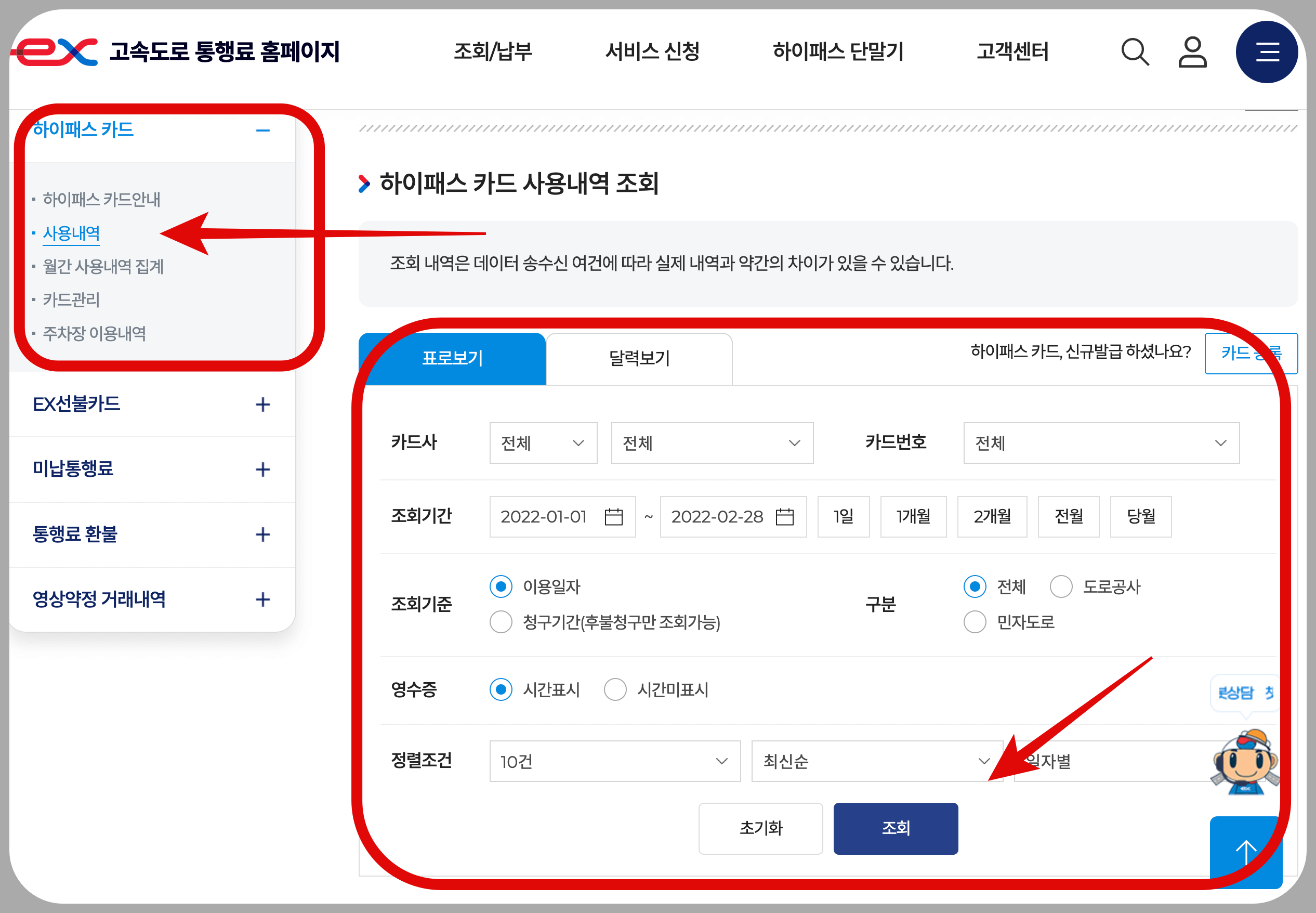This screenshot has width=1316, height=913.
Task: Click the 초기화 reset button
Action: 760,828
